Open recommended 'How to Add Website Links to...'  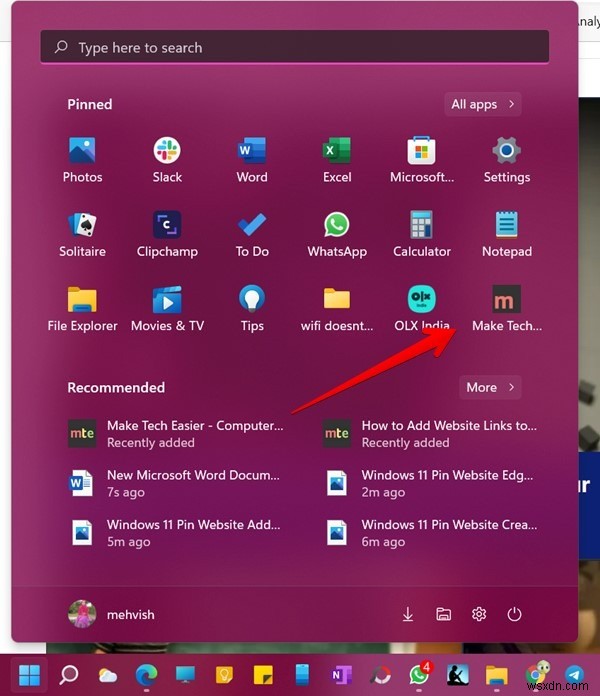pyautogui.click(x=431, y=434)
